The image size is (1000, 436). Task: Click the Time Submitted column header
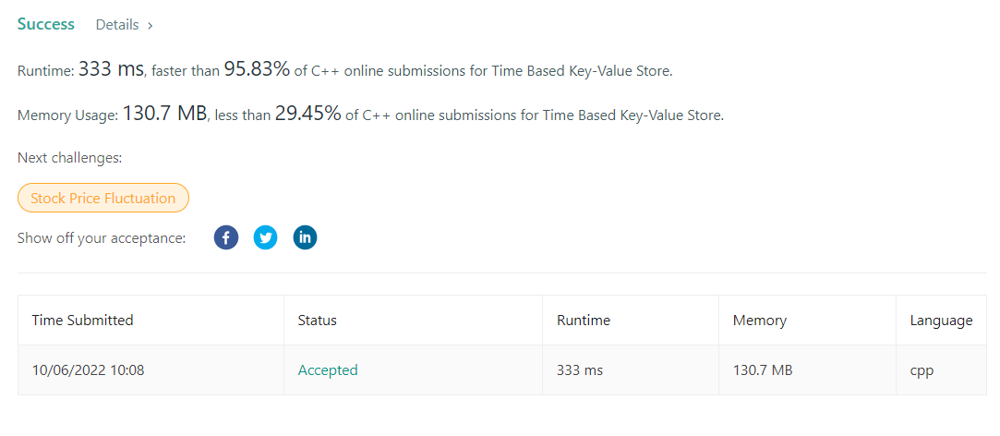point(83,320)
